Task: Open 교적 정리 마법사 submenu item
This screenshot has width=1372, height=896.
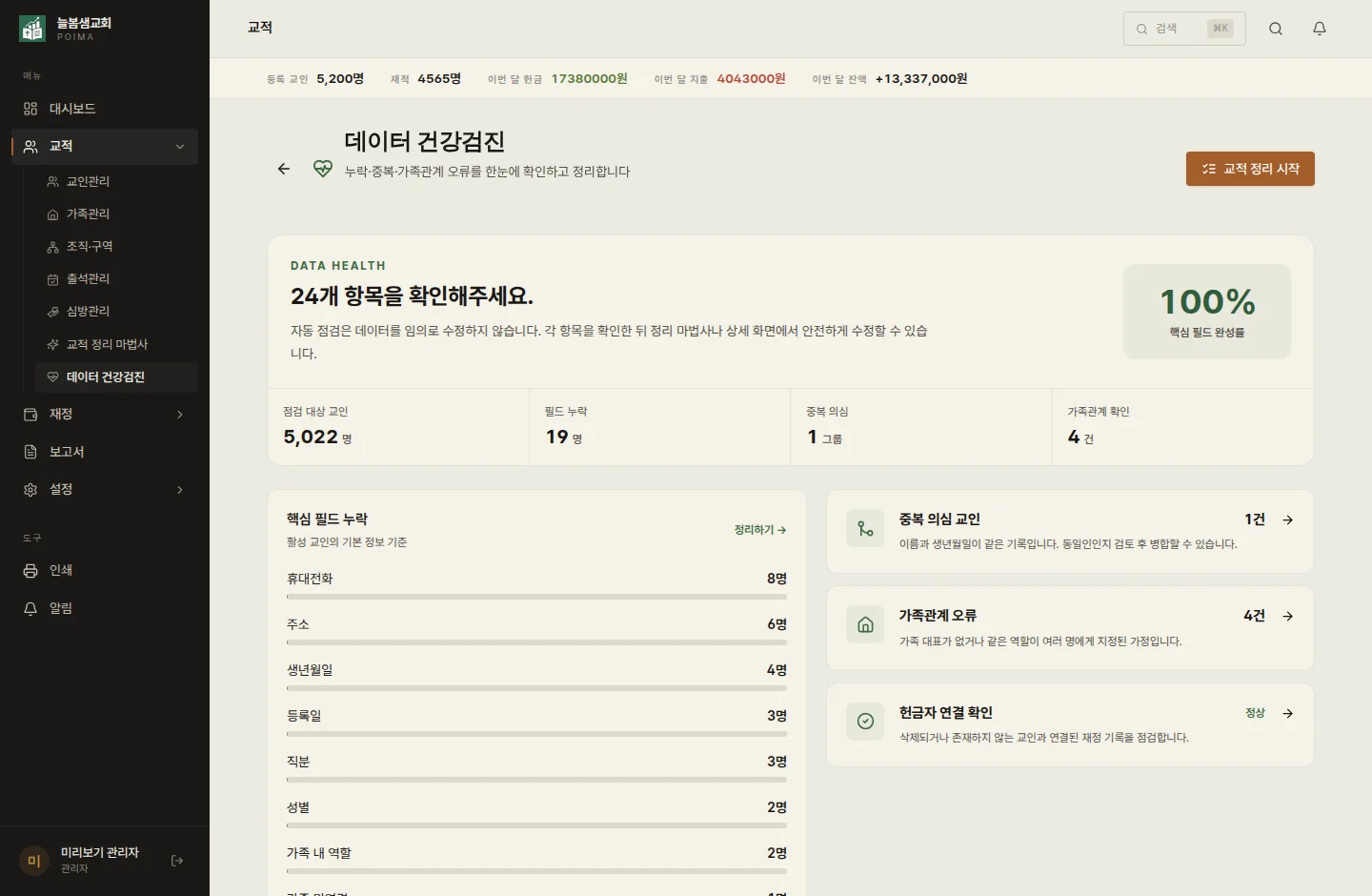Action: pos(116,344)
